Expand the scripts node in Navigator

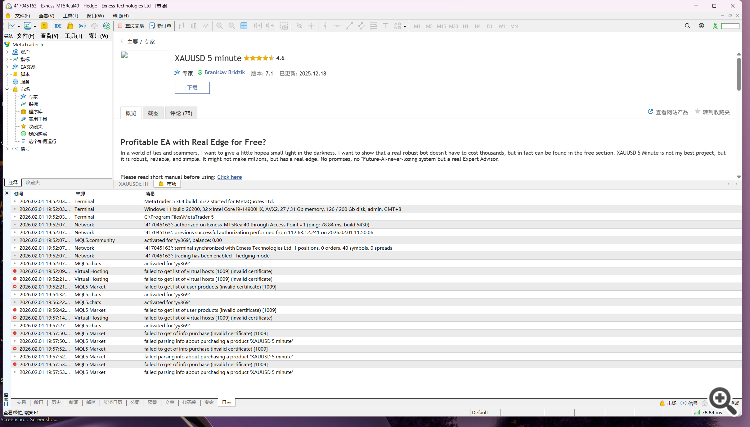pyautogui.click(x=7, y=74)
